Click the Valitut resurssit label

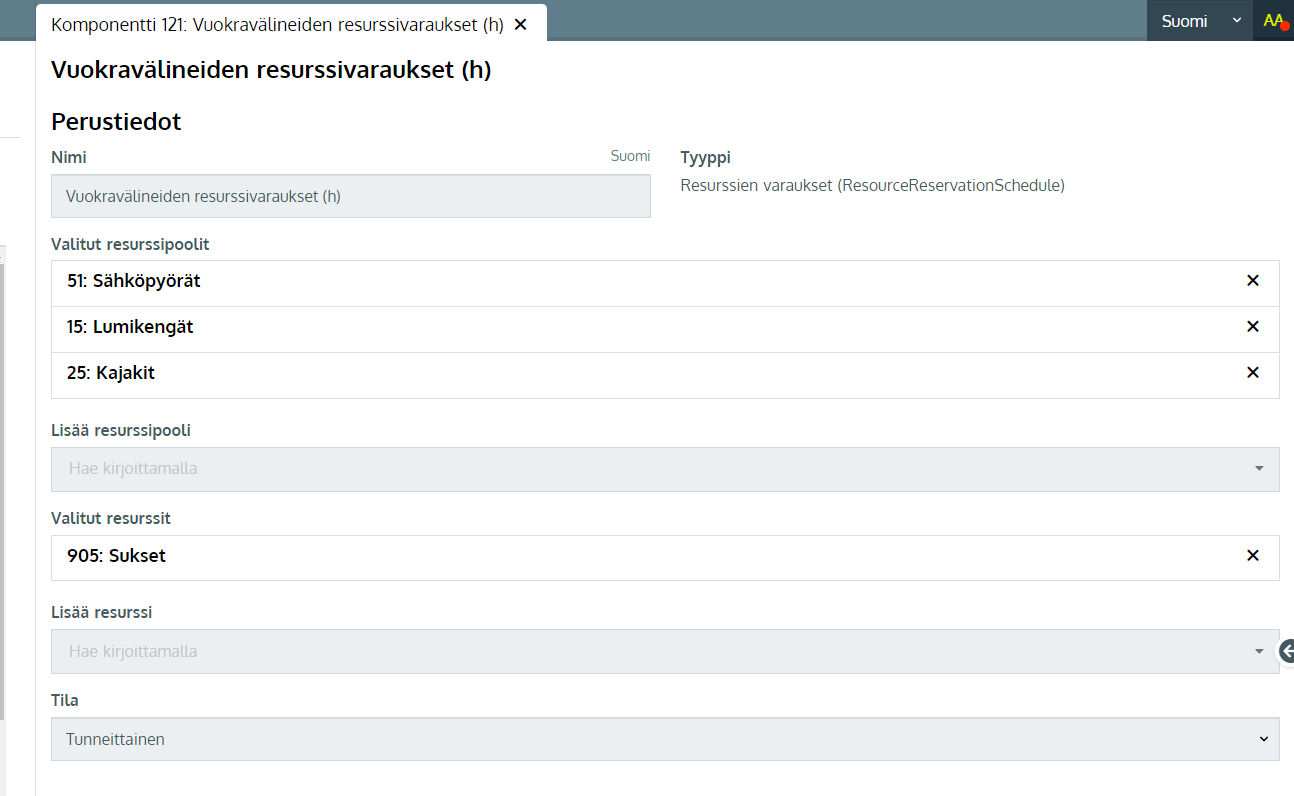111,518
